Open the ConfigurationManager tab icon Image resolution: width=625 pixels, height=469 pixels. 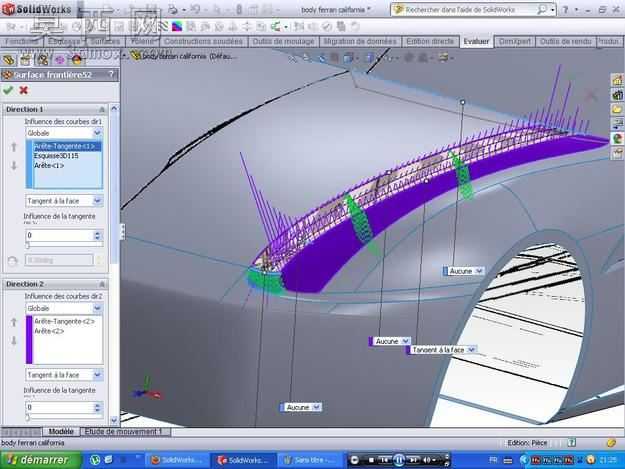pos(42,60)
